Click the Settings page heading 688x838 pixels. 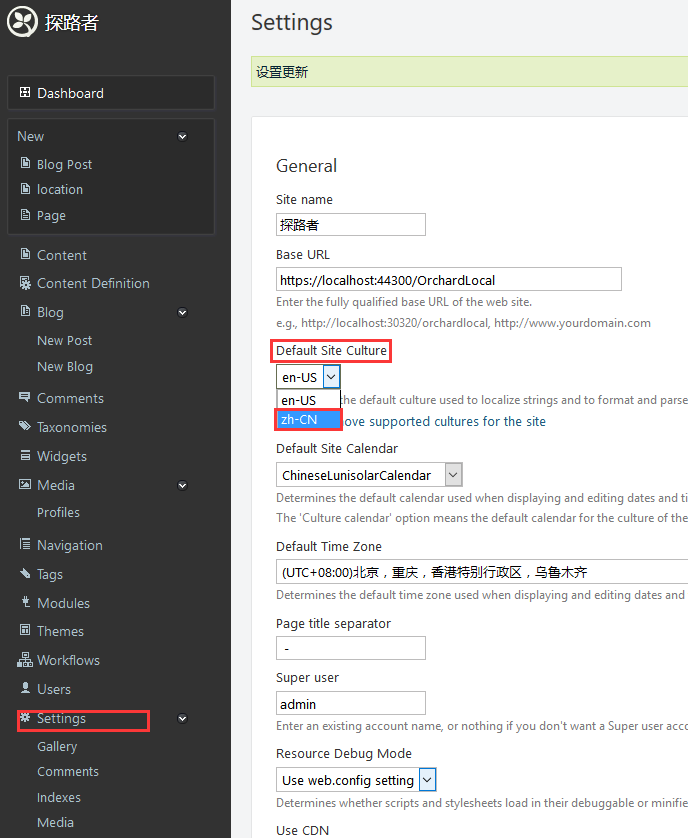[292, 22]
